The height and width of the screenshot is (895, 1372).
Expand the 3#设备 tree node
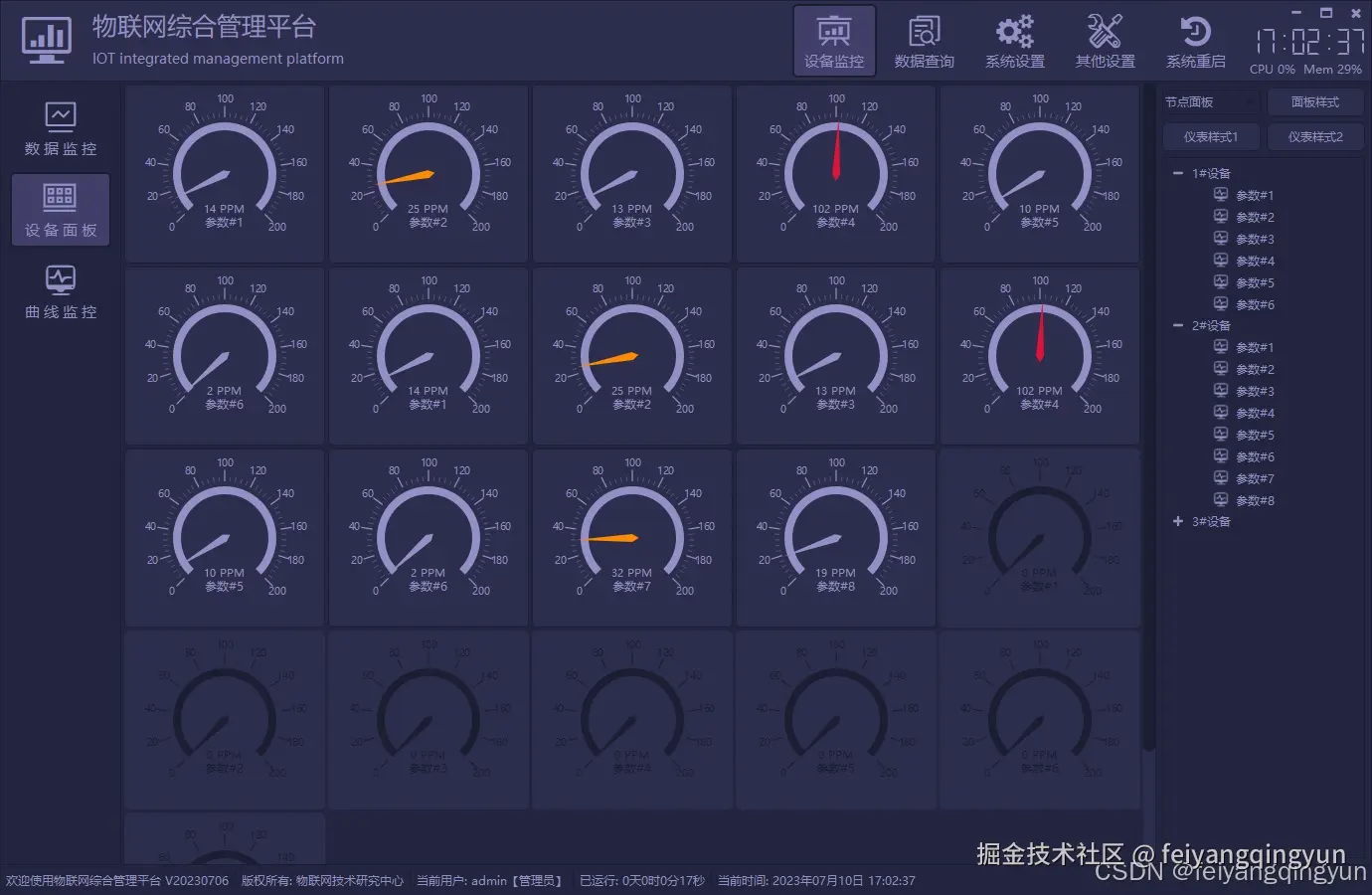tap(1178, 521)
